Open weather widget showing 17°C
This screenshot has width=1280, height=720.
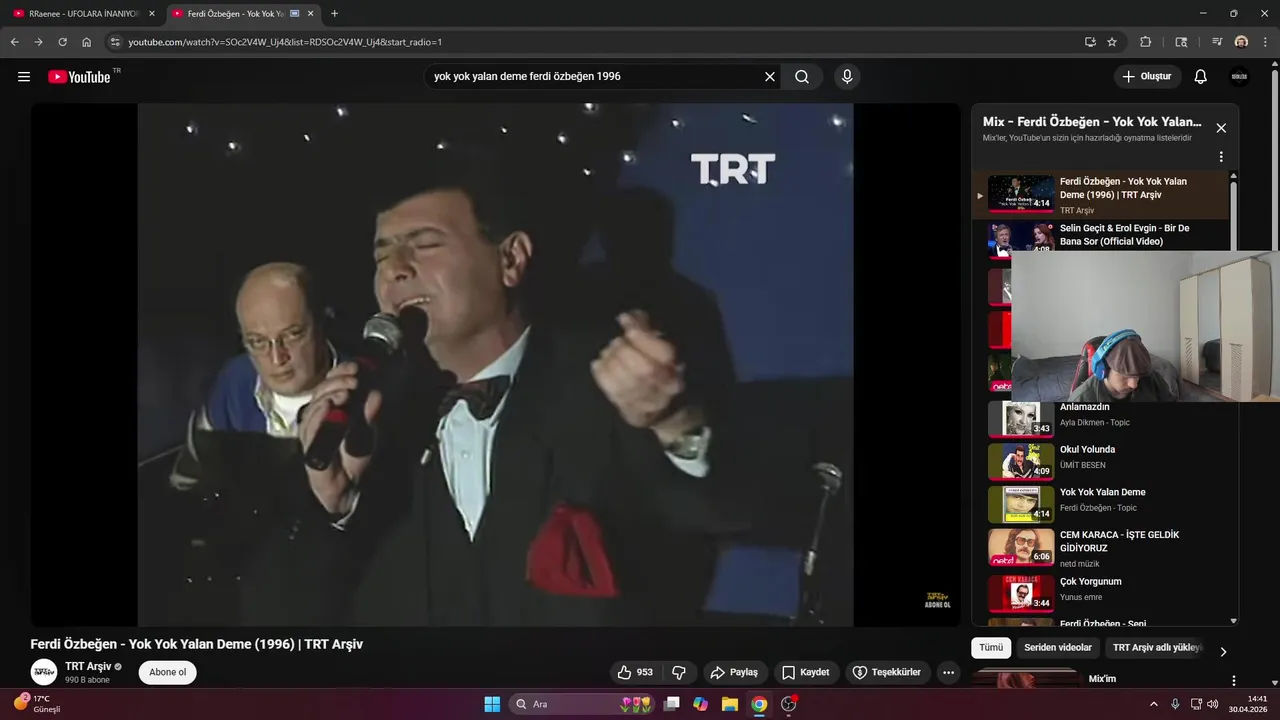pyautogui.click(x=38, y=703)
